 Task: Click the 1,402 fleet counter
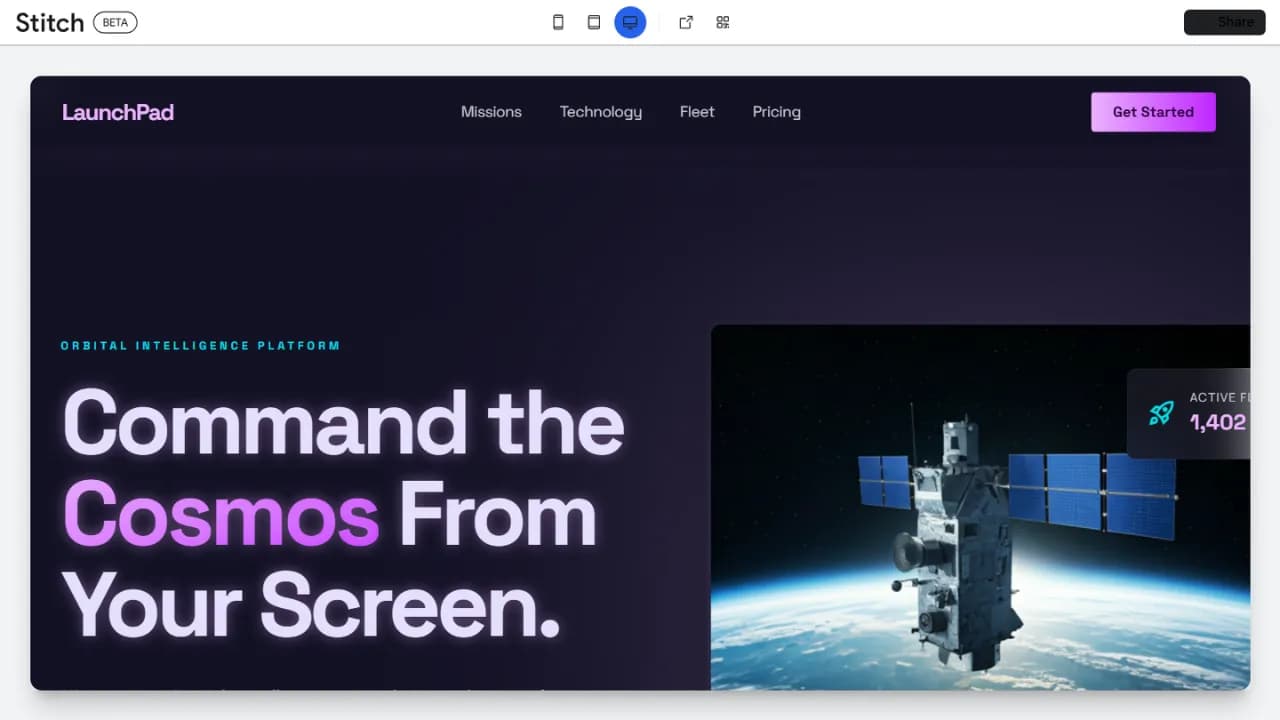click(x=1216, y=423)
